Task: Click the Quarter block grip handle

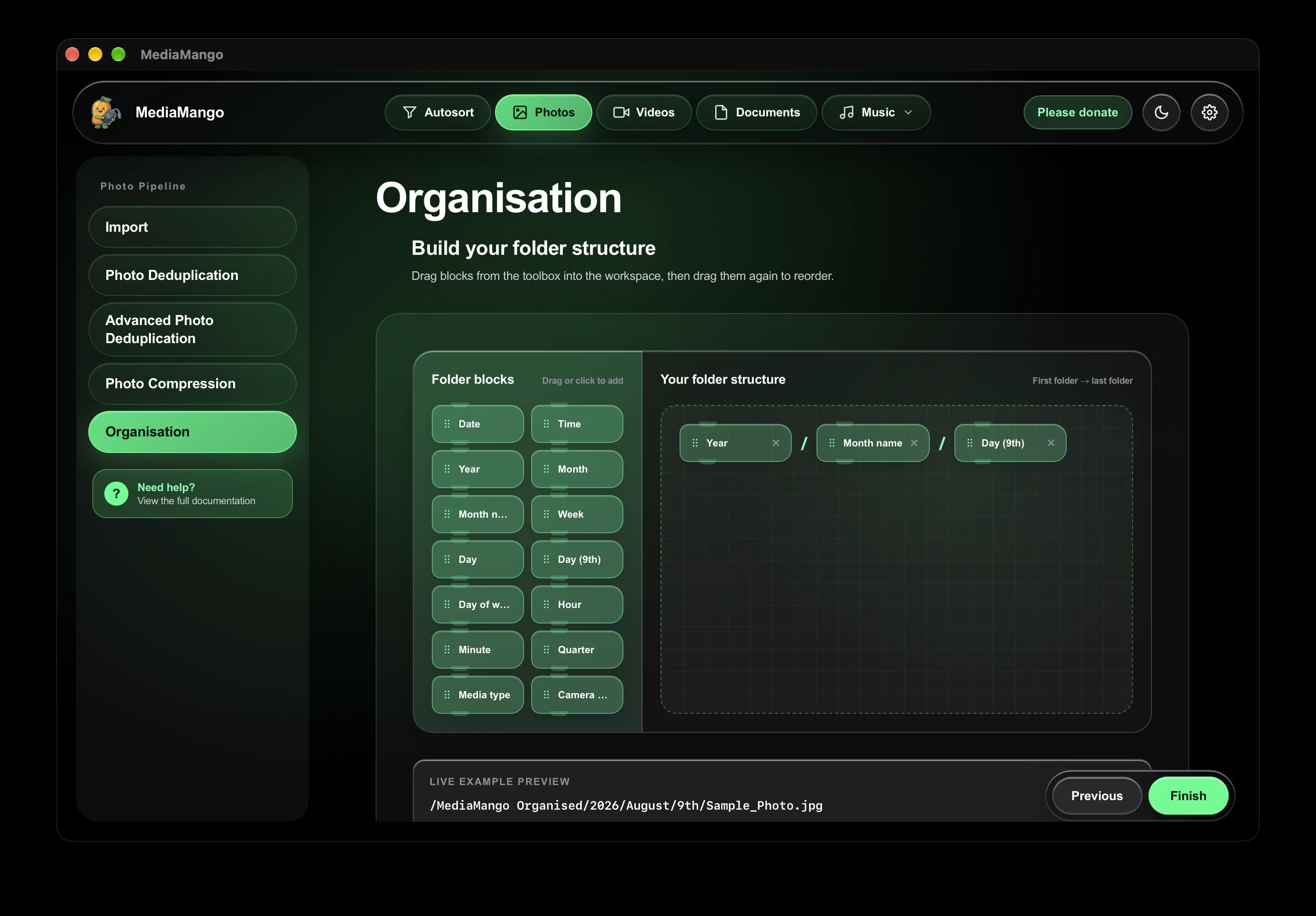Action: click(546, 650)
